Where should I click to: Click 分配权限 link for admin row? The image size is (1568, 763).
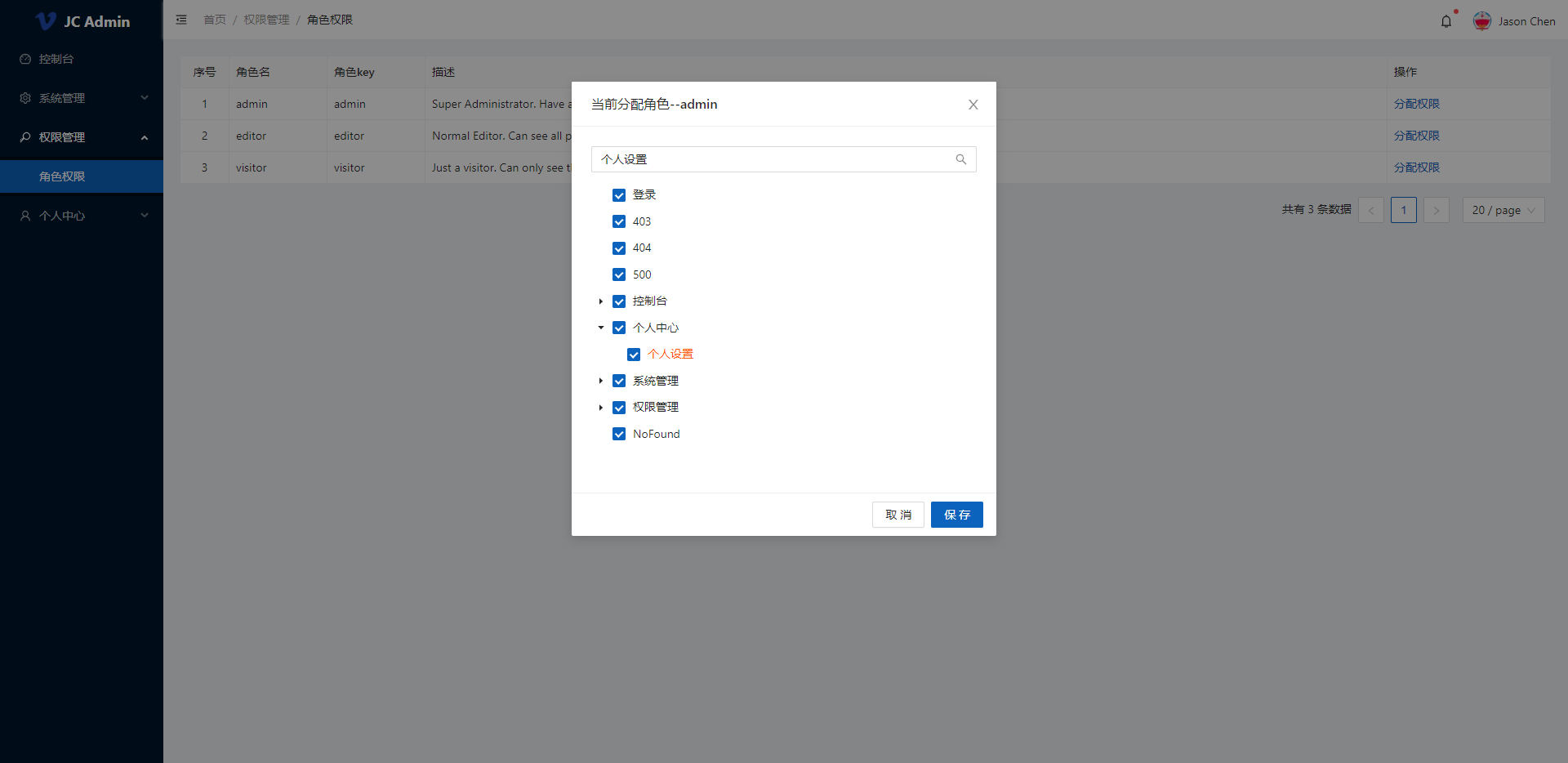click(x=1417, y=104)
